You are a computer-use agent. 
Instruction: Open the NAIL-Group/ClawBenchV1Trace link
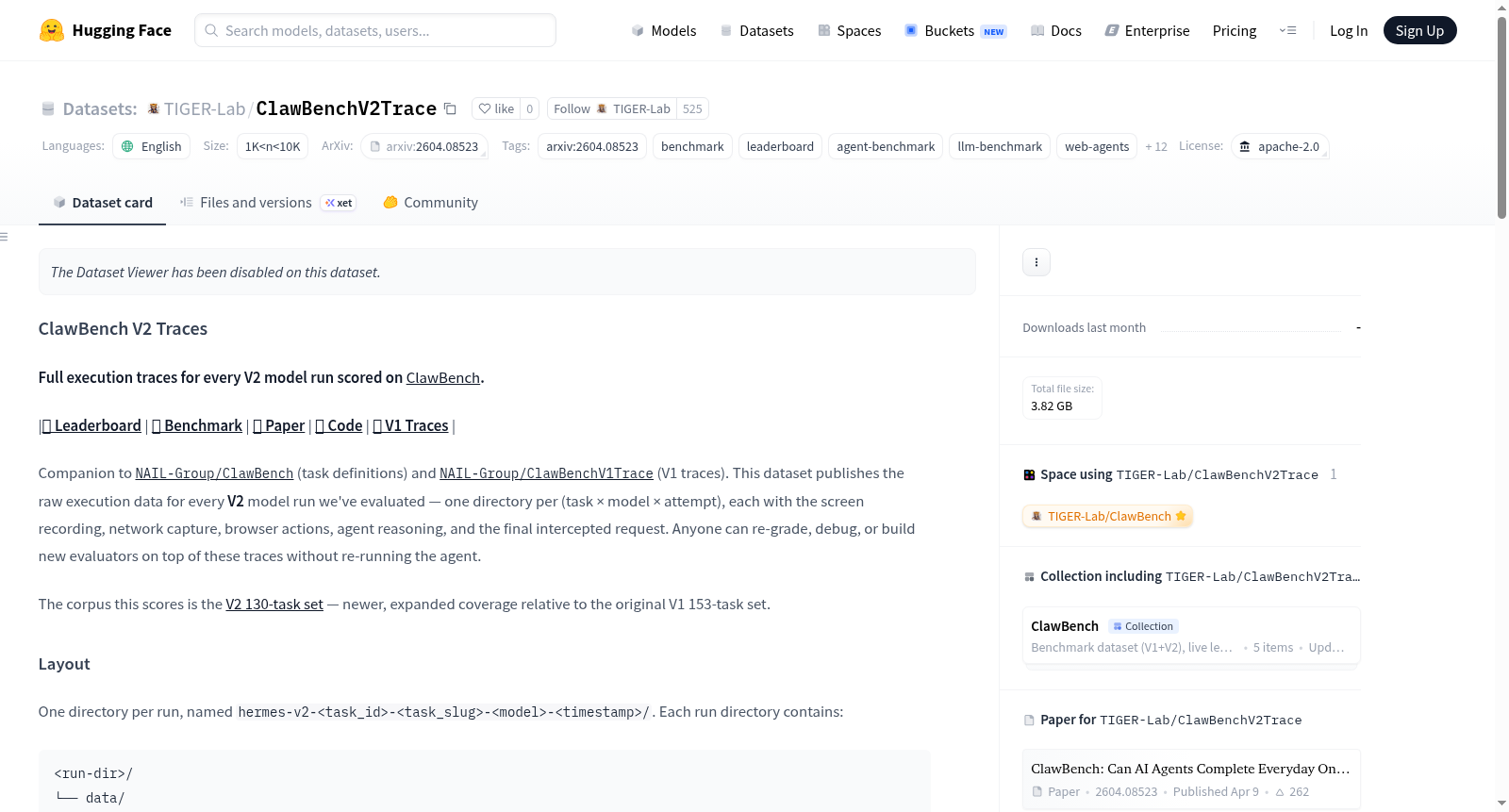click(x=546, y=473)
